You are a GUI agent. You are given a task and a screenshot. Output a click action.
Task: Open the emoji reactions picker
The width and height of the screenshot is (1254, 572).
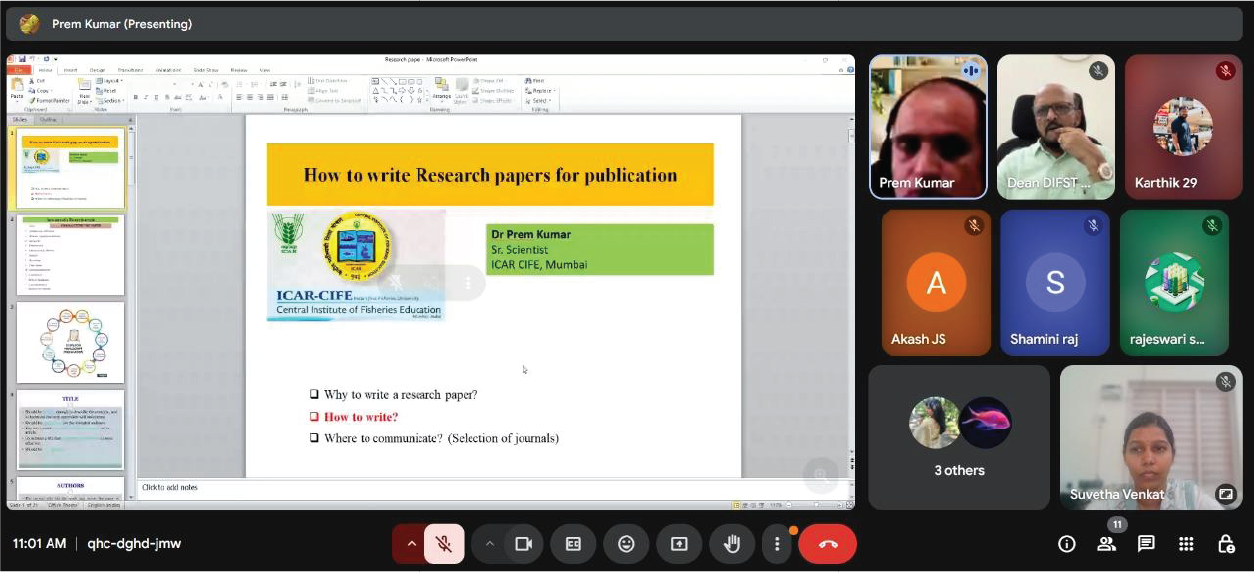(x=626, y=544)
